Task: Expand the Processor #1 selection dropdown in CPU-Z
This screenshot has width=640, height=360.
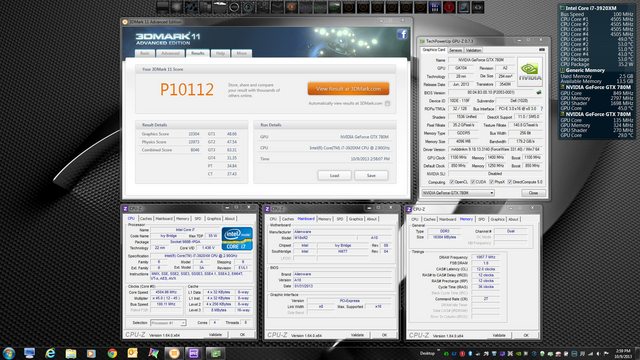Action: pos(168,323)
